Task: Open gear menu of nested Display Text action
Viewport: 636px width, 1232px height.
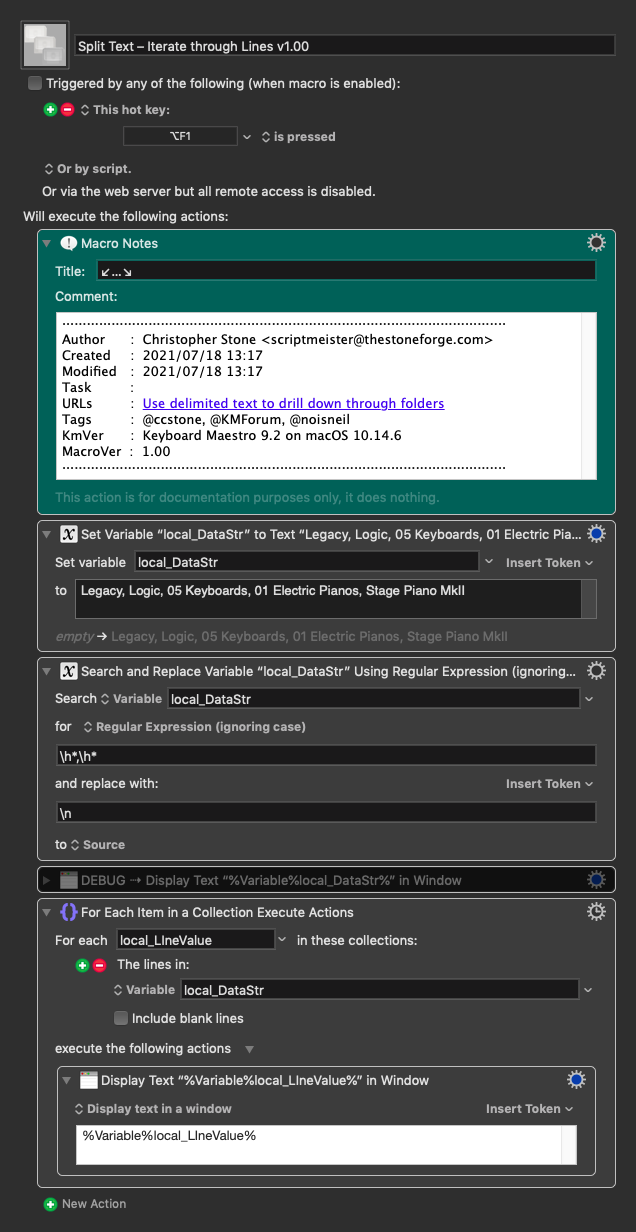Action: (x=576, y=1080)
